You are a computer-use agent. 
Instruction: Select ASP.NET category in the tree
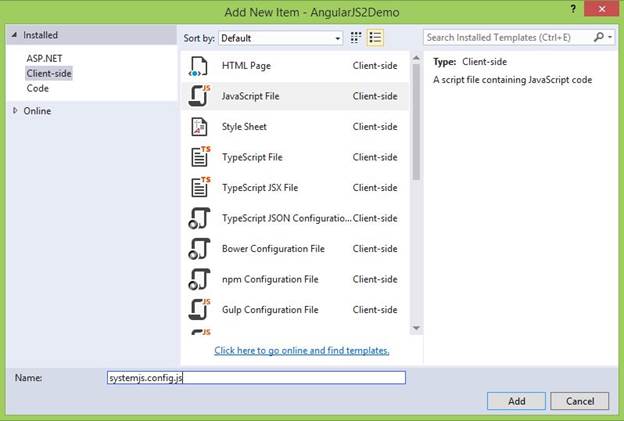[x=44, y=58]
